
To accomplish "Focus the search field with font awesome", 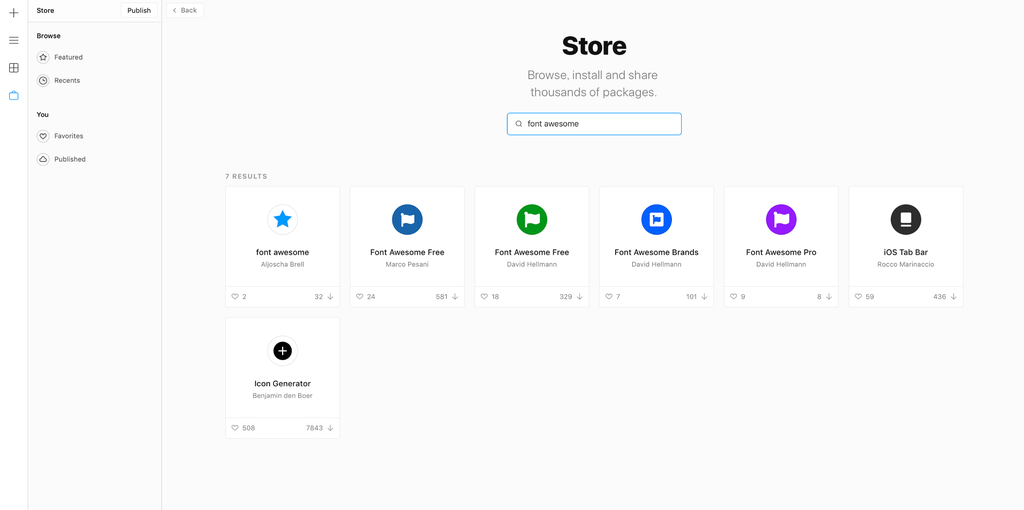I will pos(594,124).
